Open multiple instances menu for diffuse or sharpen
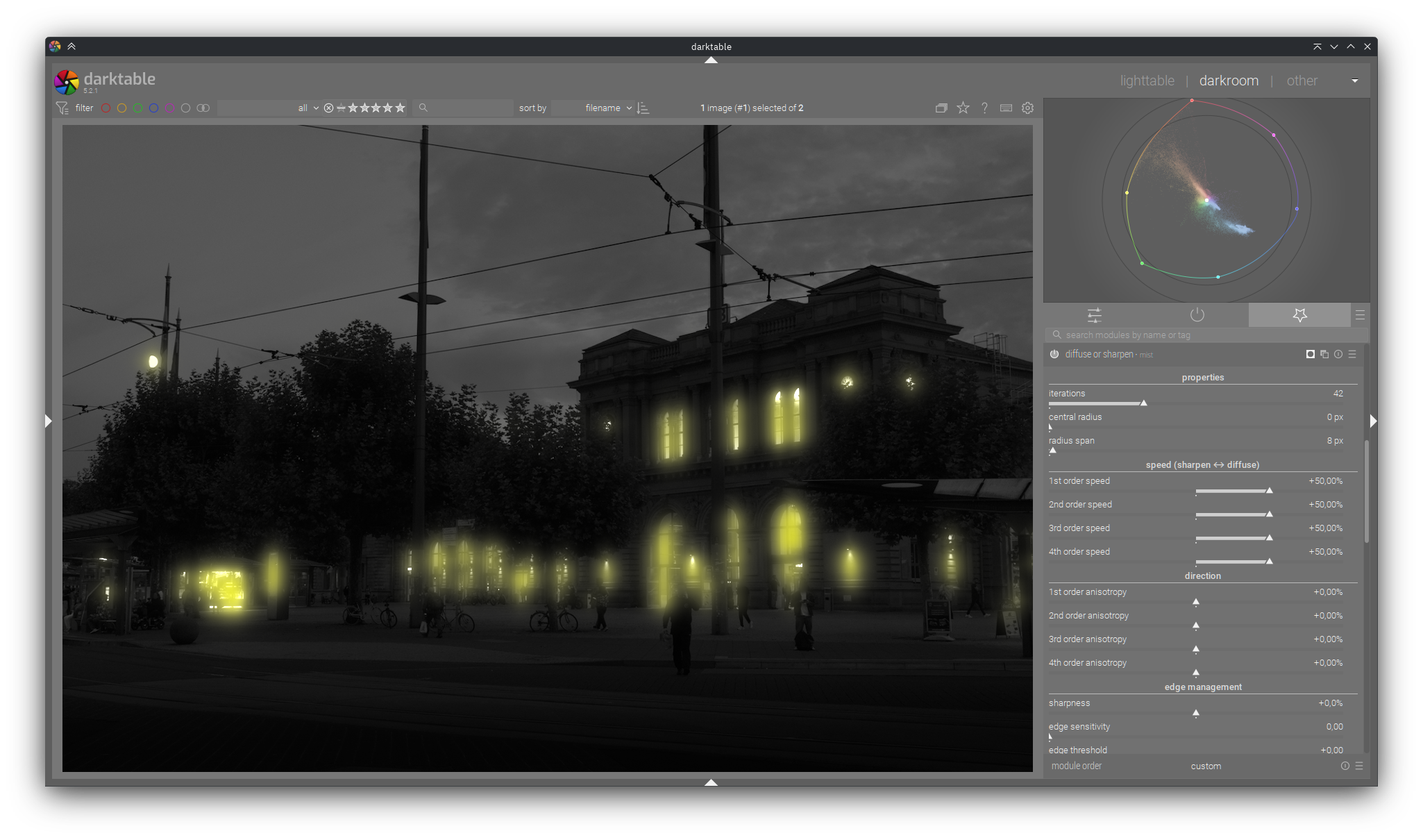1423x840 pixels. pyautogui.click(x=1324, y=354)
